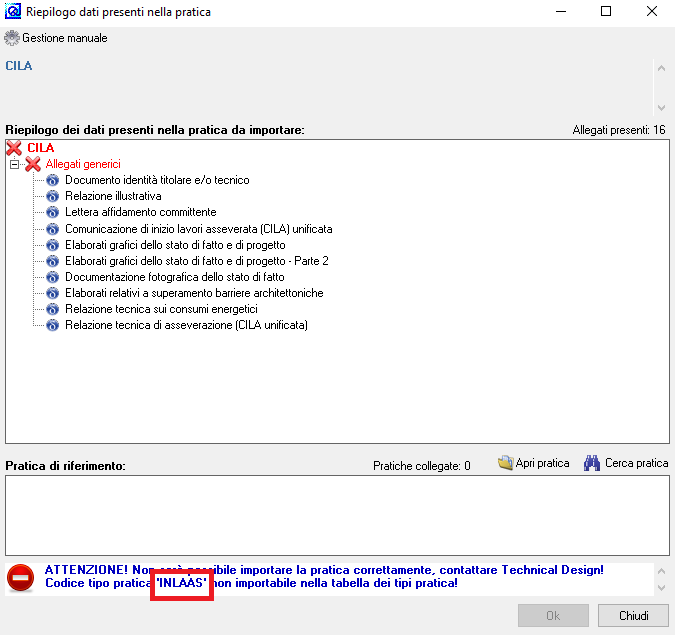Screen dimensions: 675x635
Task: Click scroll down arrow of CILA description area
Action: pos(662,108)
